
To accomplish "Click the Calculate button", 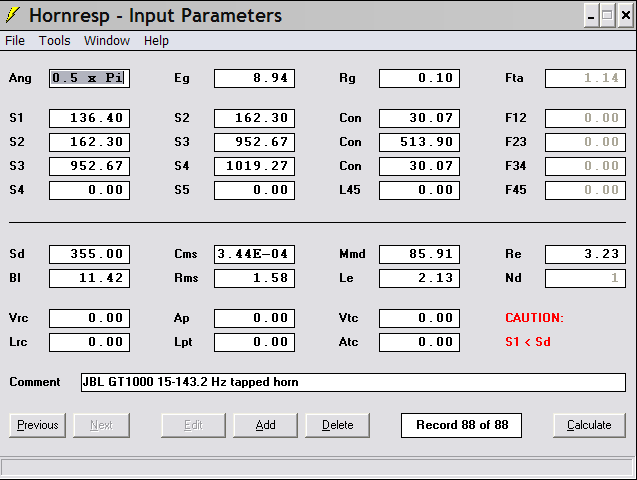I will pos(589,425).
